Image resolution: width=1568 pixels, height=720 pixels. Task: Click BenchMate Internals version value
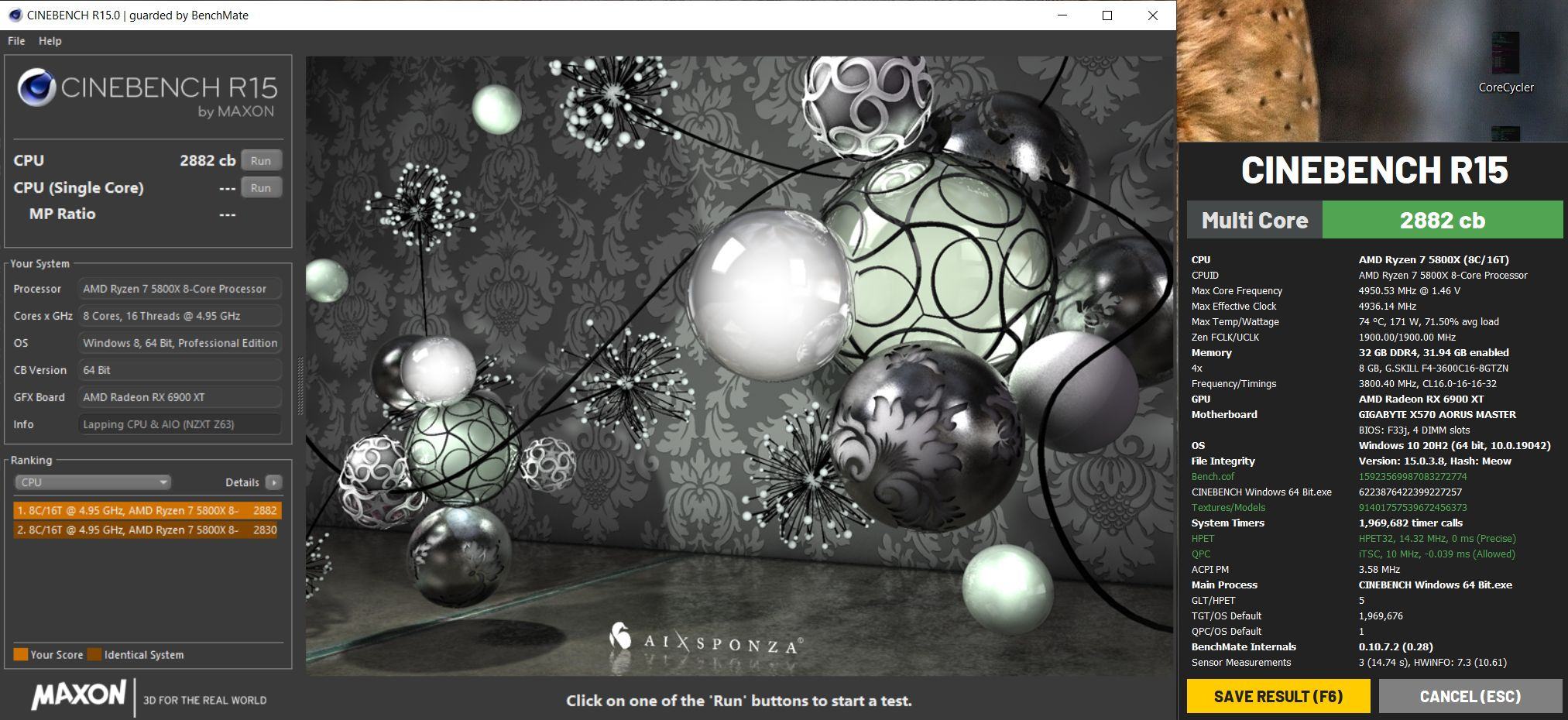(1396, 647)
